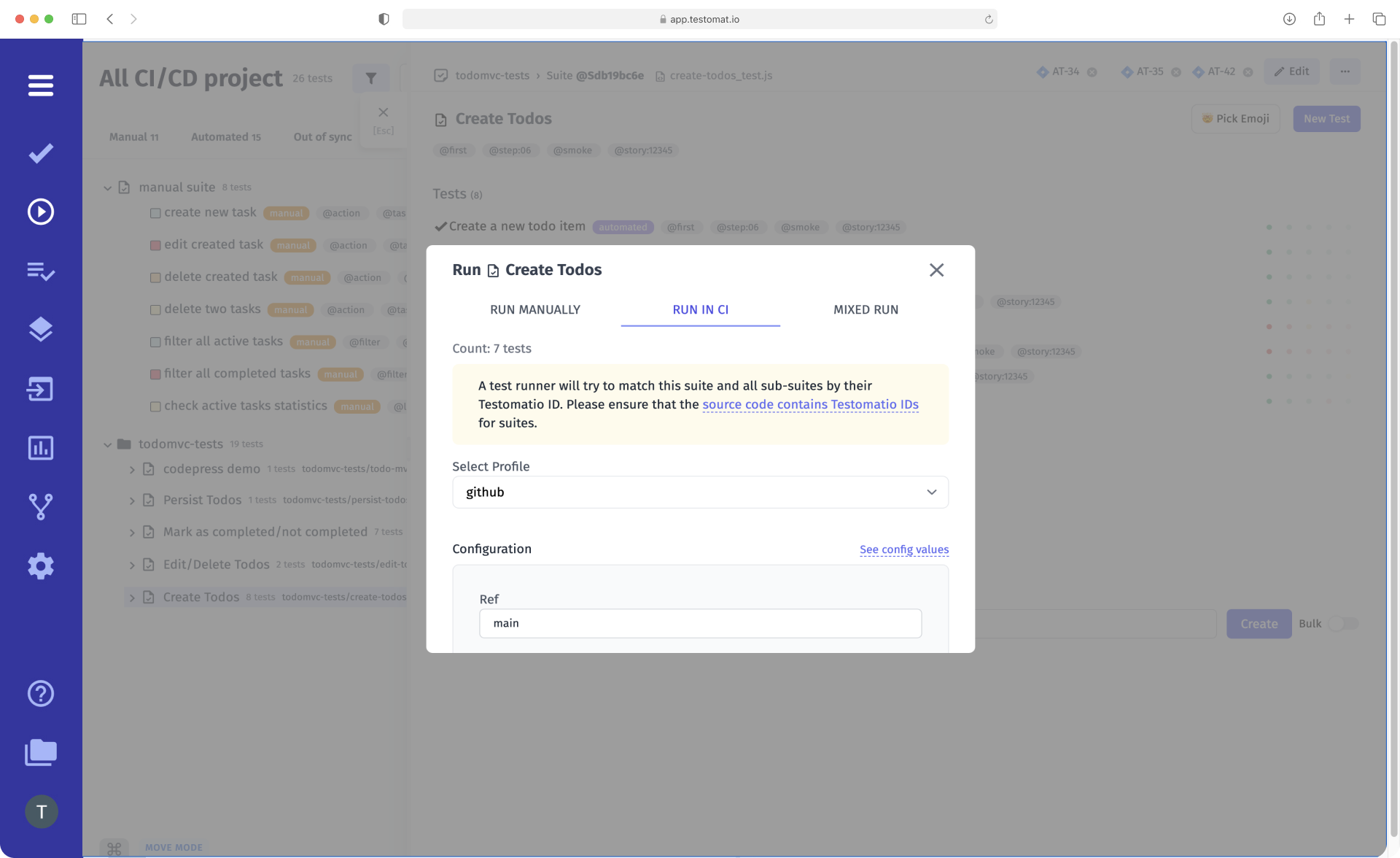Switch to the Automated tests tab
1400x858 pixels.
[x=225, y=136]
